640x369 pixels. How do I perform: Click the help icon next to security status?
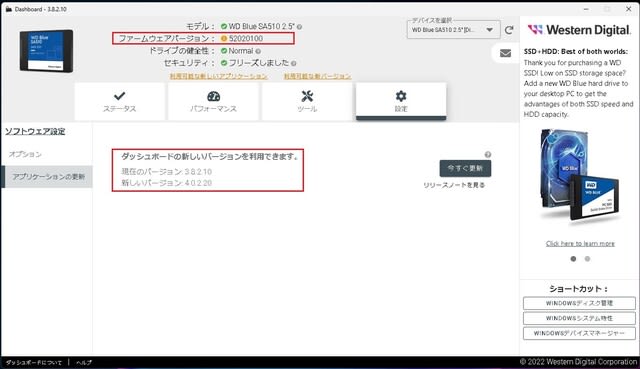click(293, 63)
